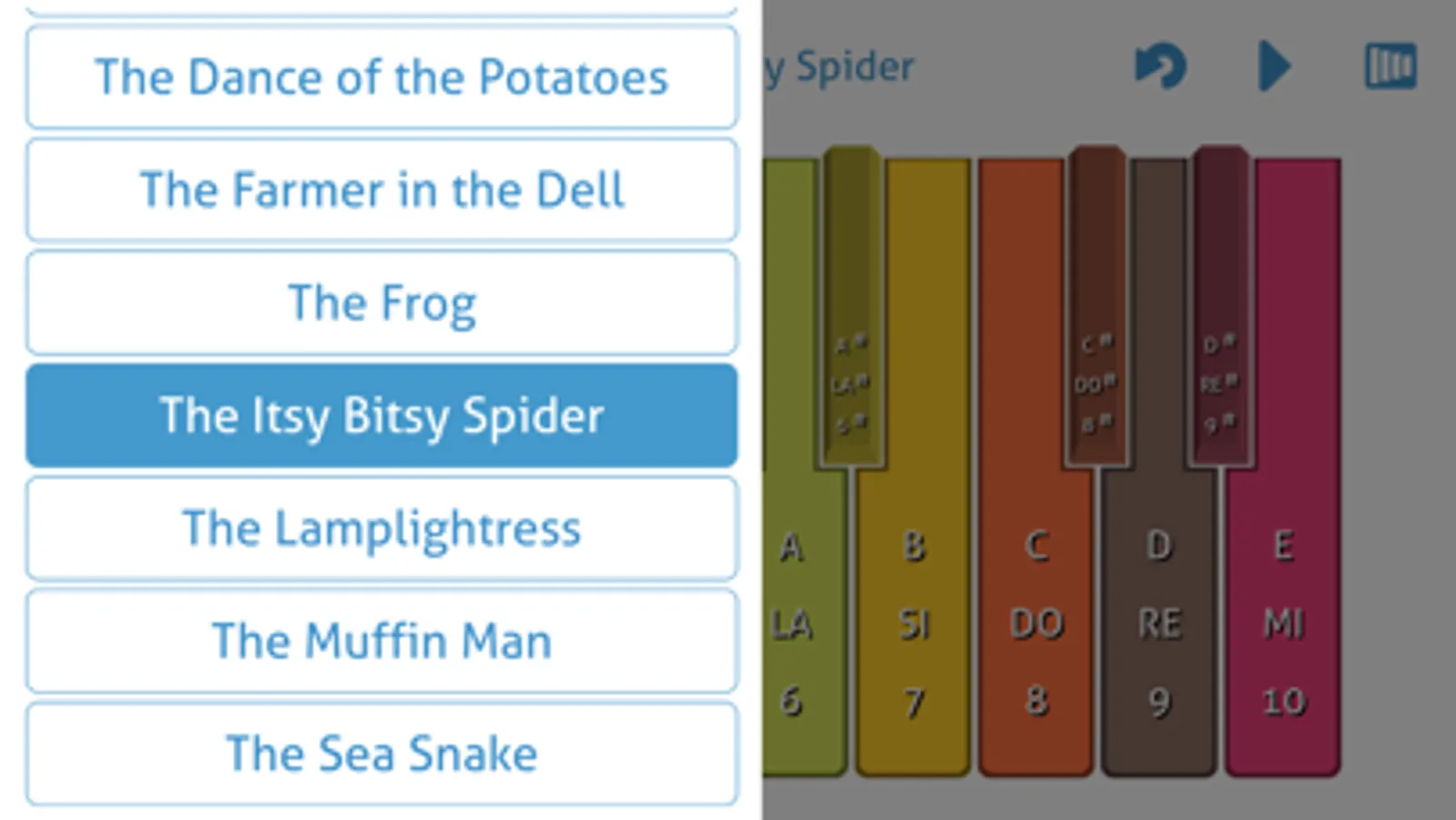Select highlighted The Itsy Bitsy Spider
The width and height of the screenshot is (1456, 820).
tap(382, 415)
